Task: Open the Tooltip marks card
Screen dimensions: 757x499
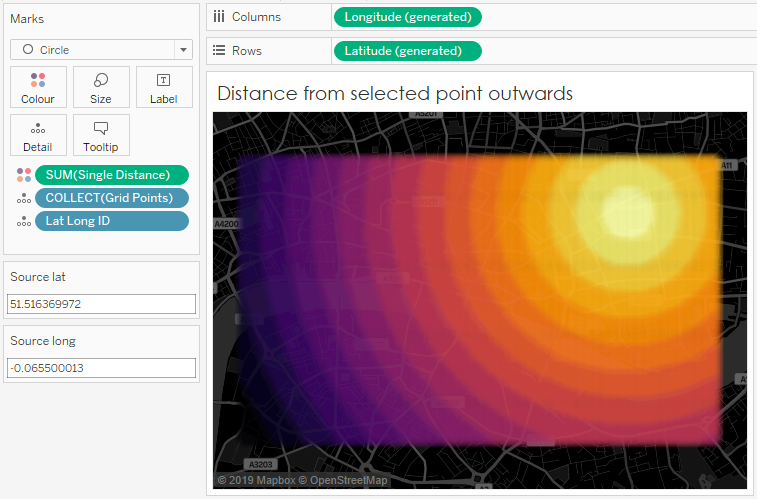Action: tap(101, 135)
